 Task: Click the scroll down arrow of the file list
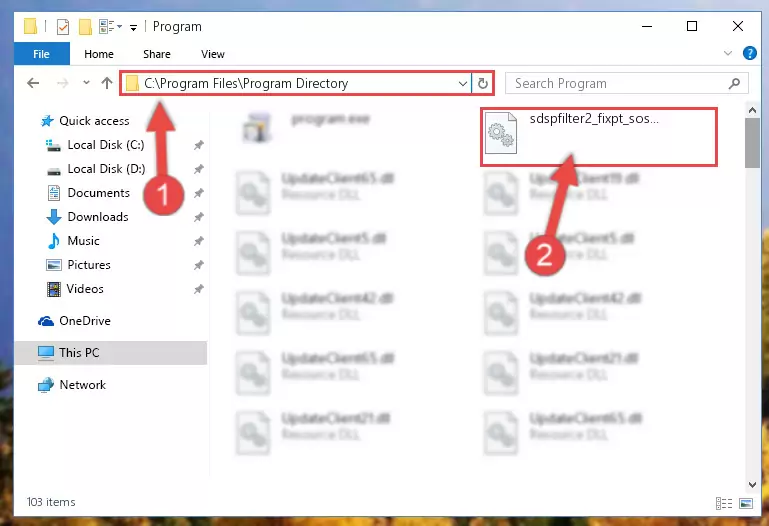pos(752,484)
